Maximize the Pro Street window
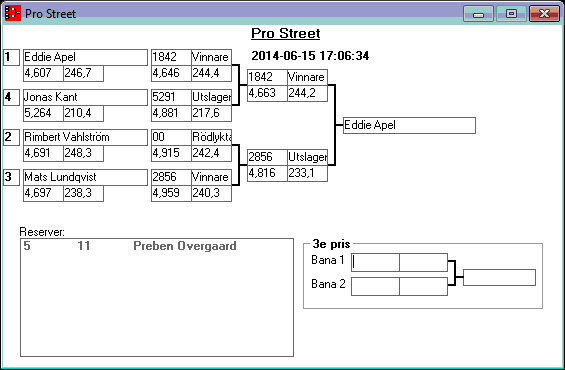Viewport: 565px width, 370px height. 511,14
